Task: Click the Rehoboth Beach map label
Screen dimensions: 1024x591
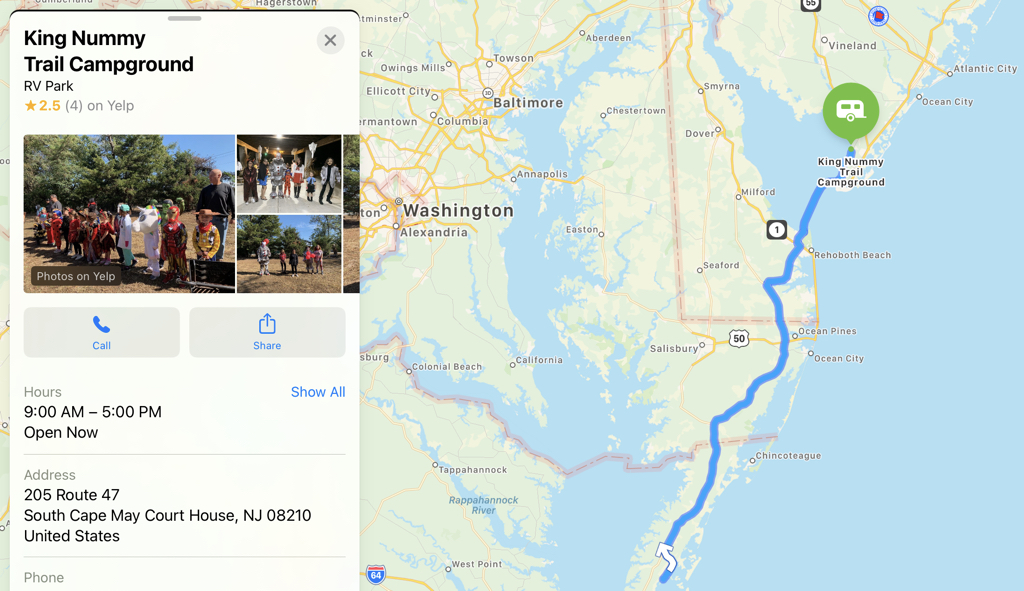Action: (852, 255)
